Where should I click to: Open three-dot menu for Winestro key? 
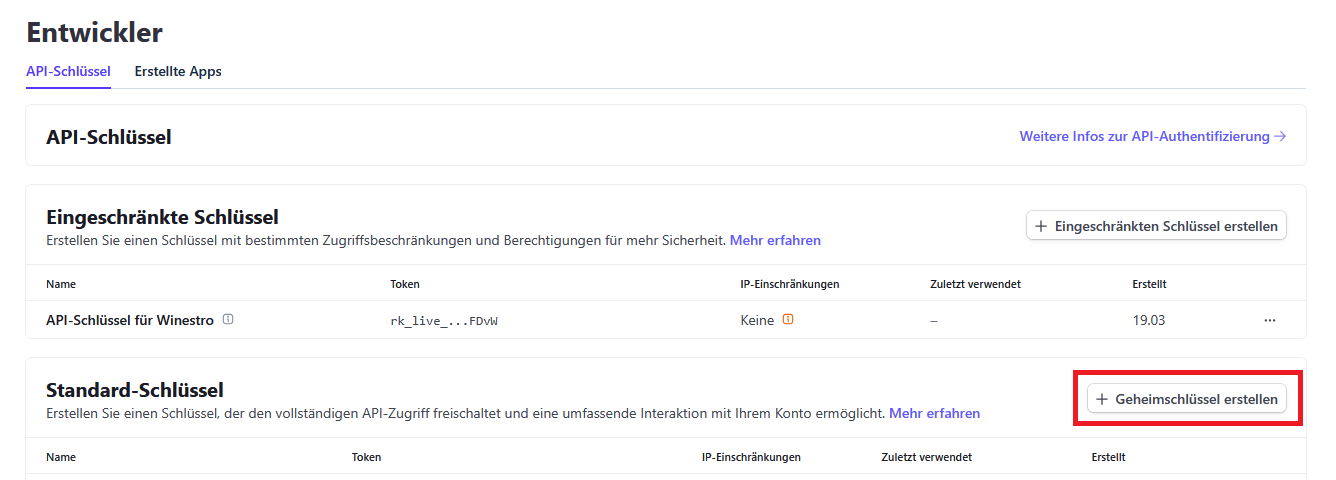click(1269, 320)
